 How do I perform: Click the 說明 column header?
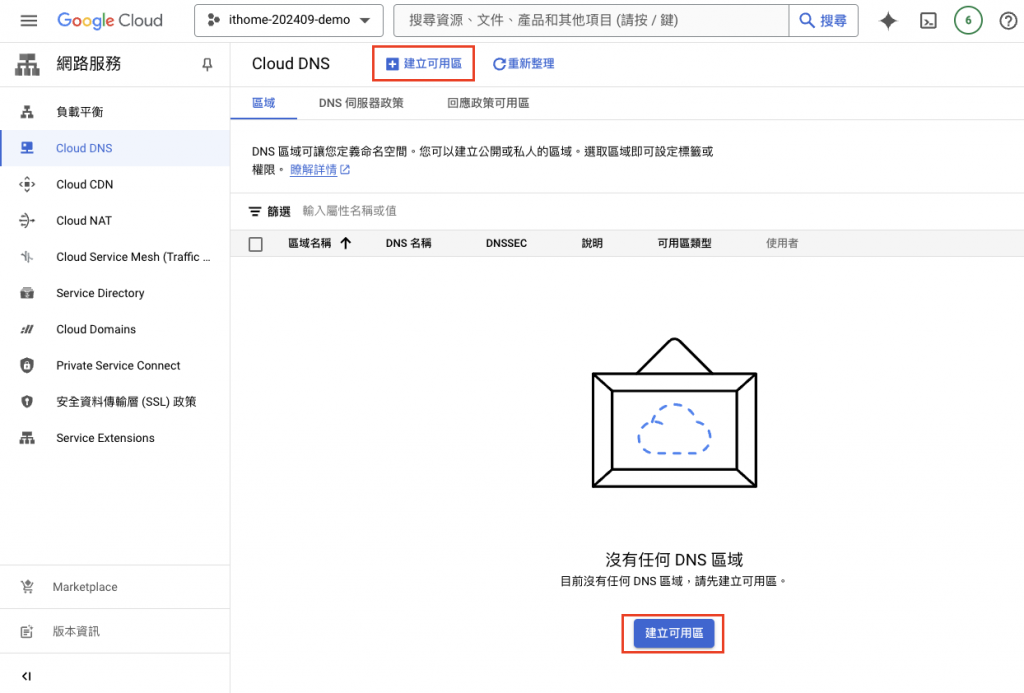pos(592,244)
